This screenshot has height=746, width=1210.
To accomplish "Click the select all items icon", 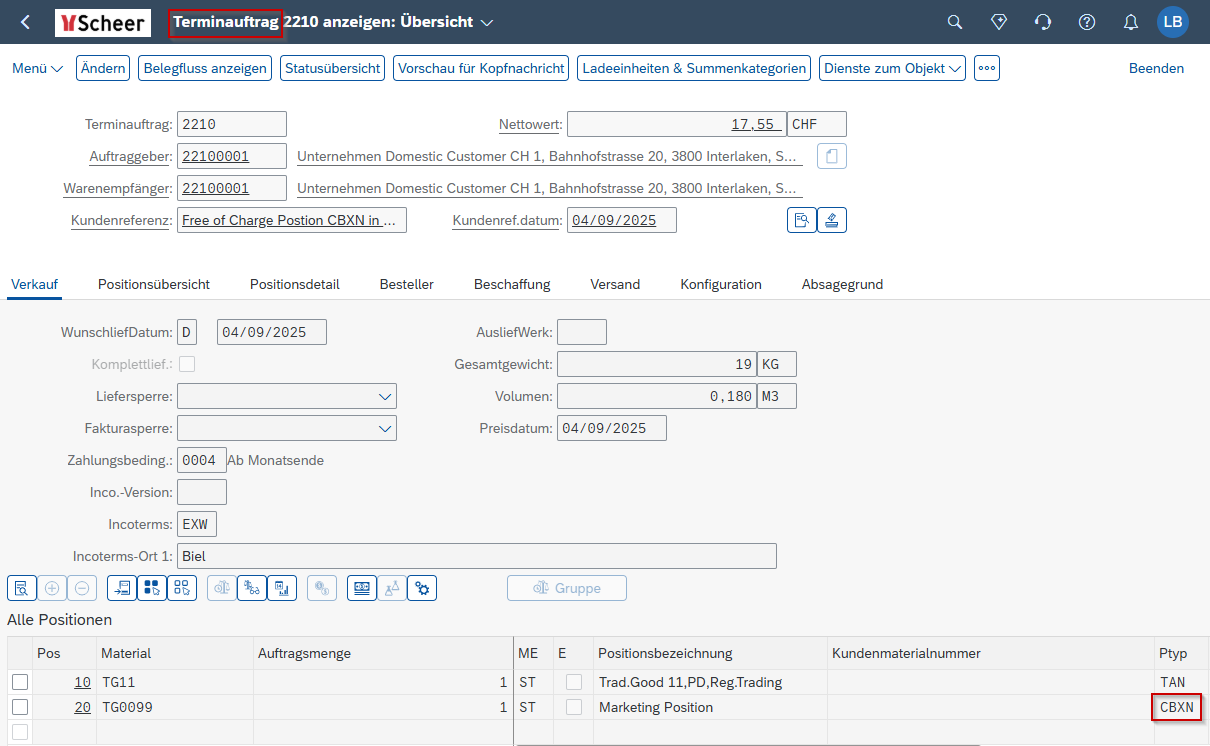I will coord(152,588).
